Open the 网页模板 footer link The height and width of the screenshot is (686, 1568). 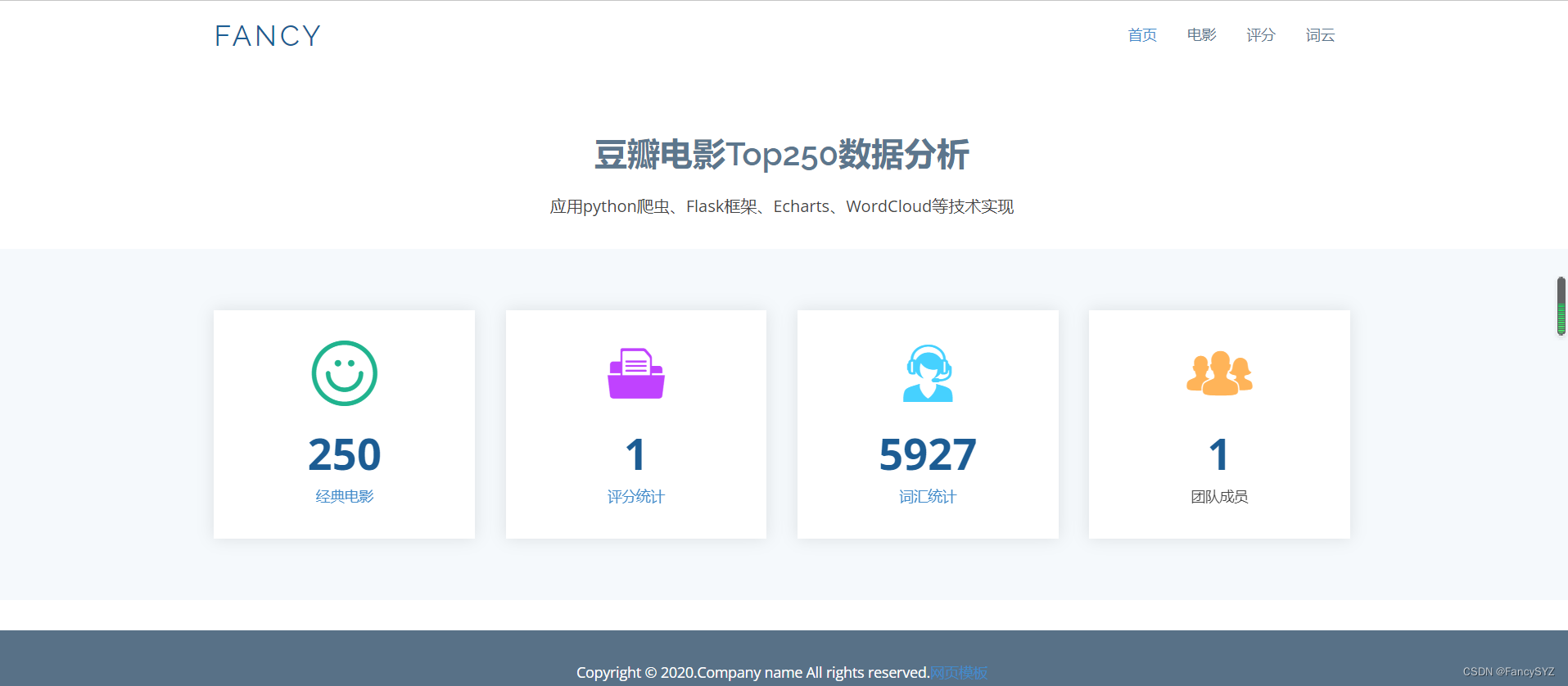[x=959, y=672]
